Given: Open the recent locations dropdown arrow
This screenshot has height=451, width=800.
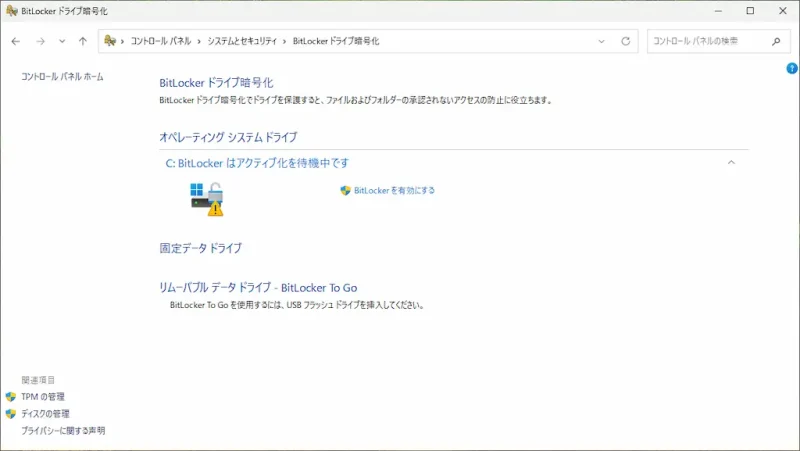Looking at the screenshot, I should (x=62, y=41).
